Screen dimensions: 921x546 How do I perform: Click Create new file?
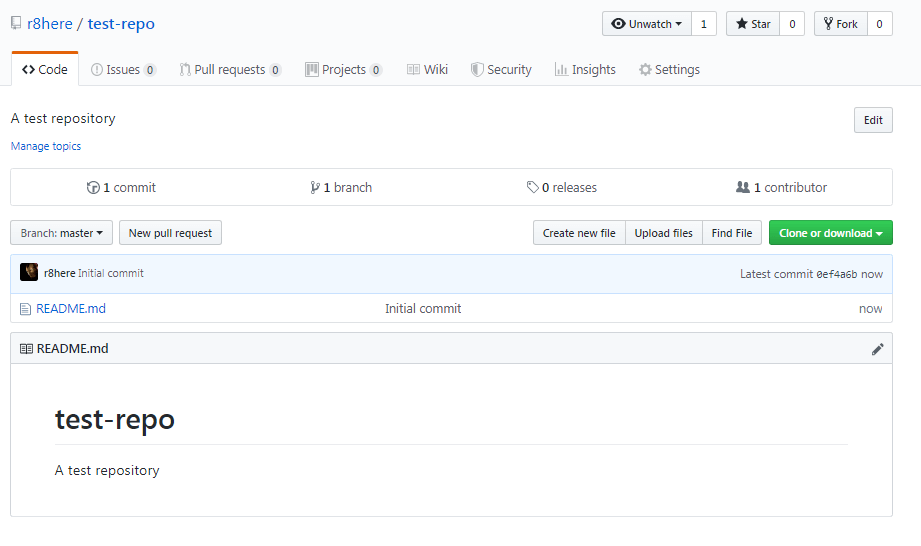click(579, 233)
